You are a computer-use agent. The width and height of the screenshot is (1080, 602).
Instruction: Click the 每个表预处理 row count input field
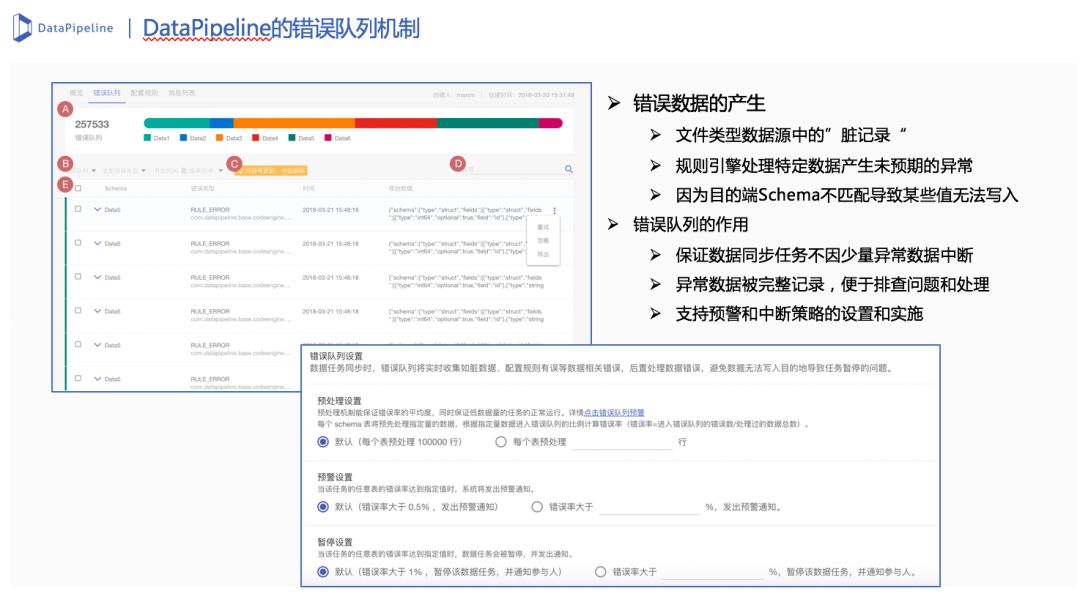pyautogui.click(x=622, y=442)
